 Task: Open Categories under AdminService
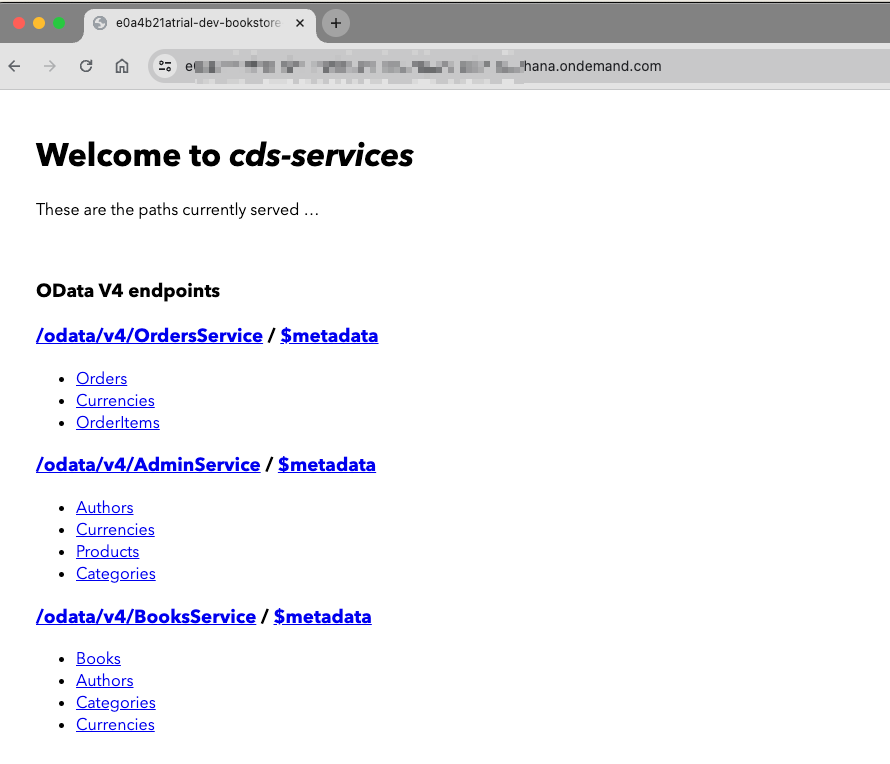[116, 574]
